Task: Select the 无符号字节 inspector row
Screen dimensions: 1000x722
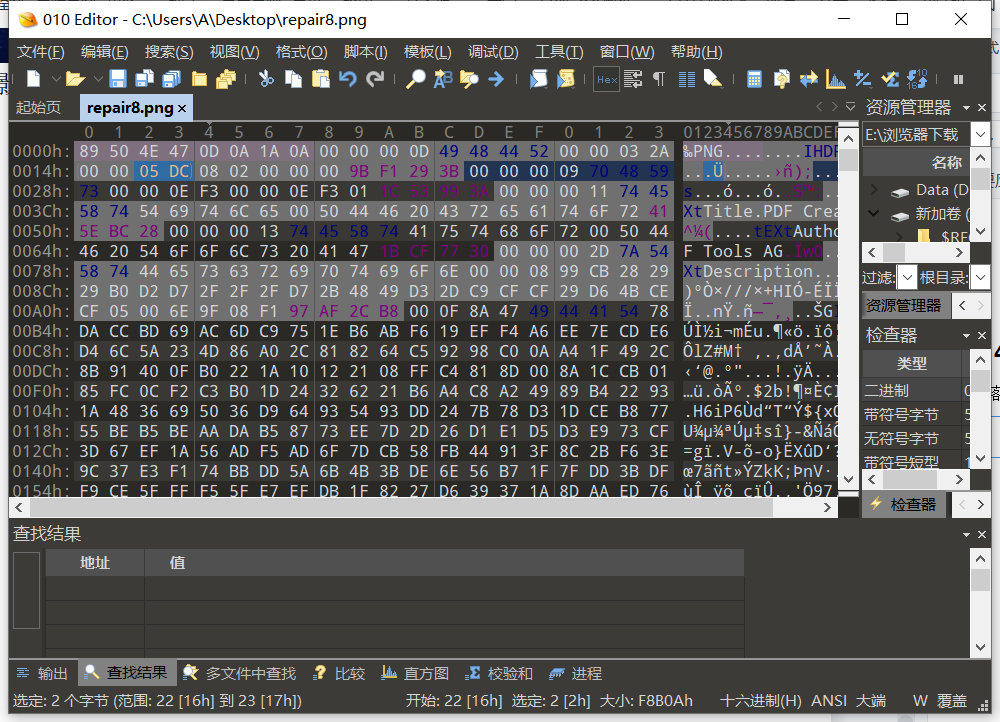Action: click(x=912, y=438)
